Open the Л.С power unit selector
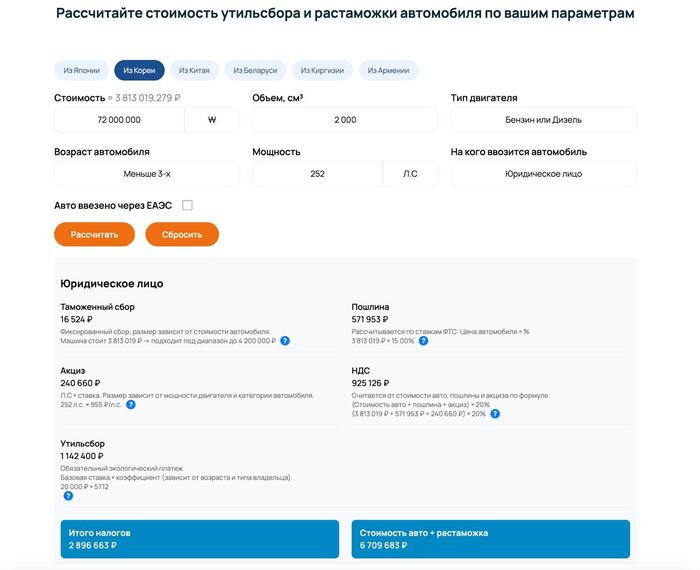The image size is (700, 570). click(x=410, y=174)
